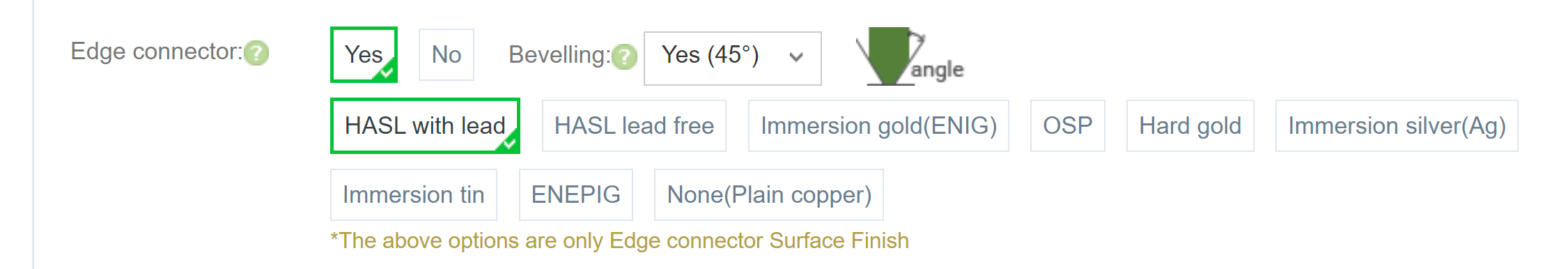This screenshot has width=1568, height=269.
Task: Click the checkmark corner of HASL with lead
Action: pyautogui.click(x=509, y=142)
